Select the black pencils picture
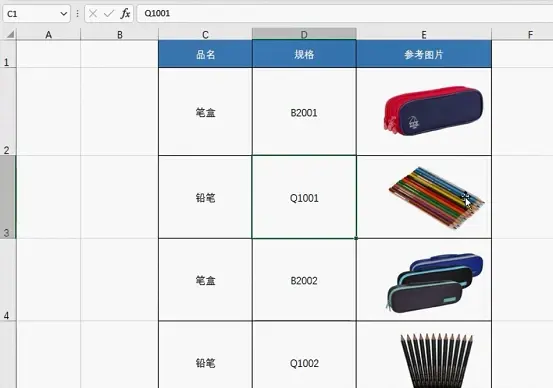Image resolution: width=553 pixels, height=388 pixels. click(x=436, y=360)
